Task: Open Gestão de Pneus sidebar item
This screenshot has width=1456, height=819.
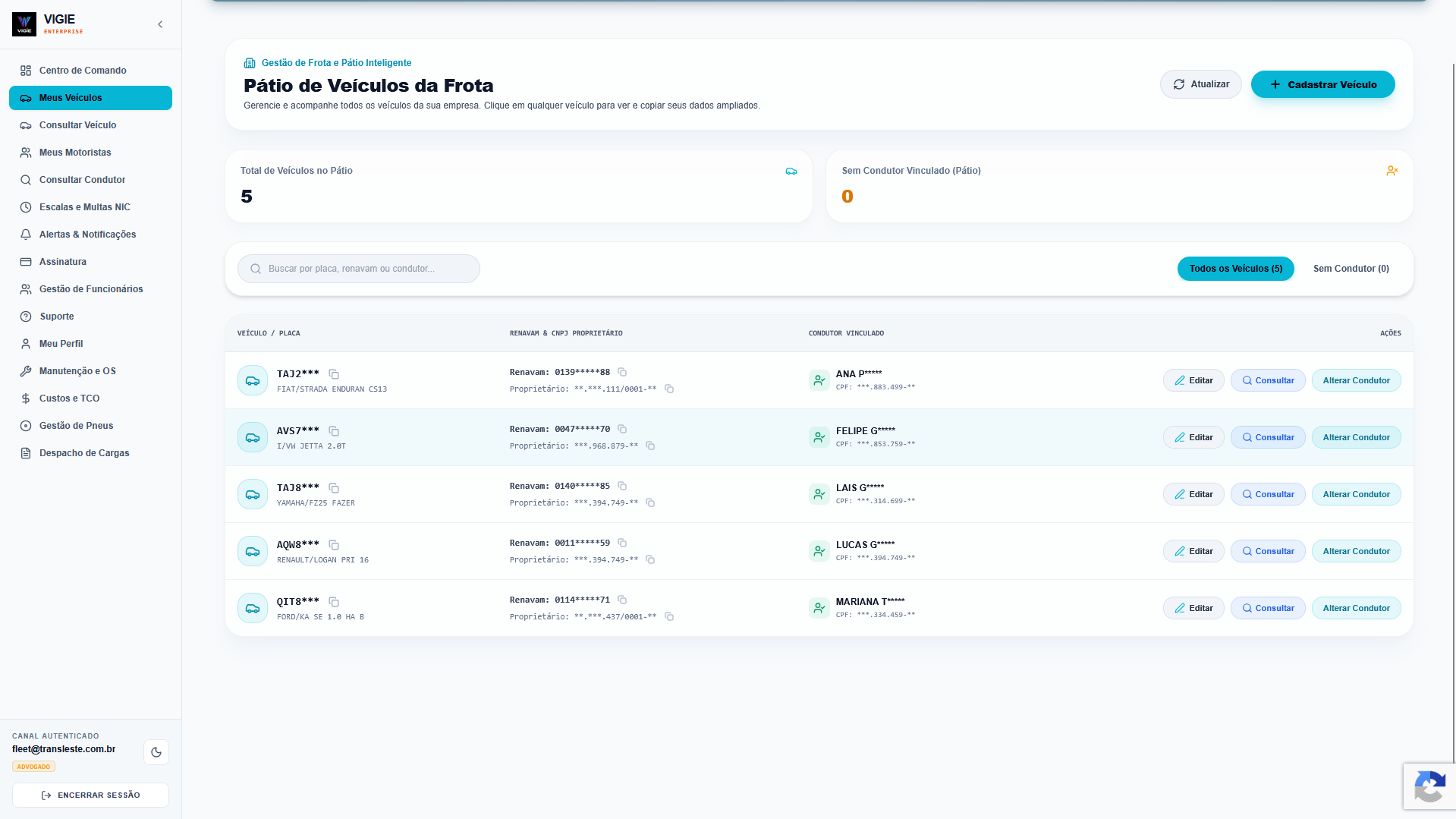Action: (90, 426)
